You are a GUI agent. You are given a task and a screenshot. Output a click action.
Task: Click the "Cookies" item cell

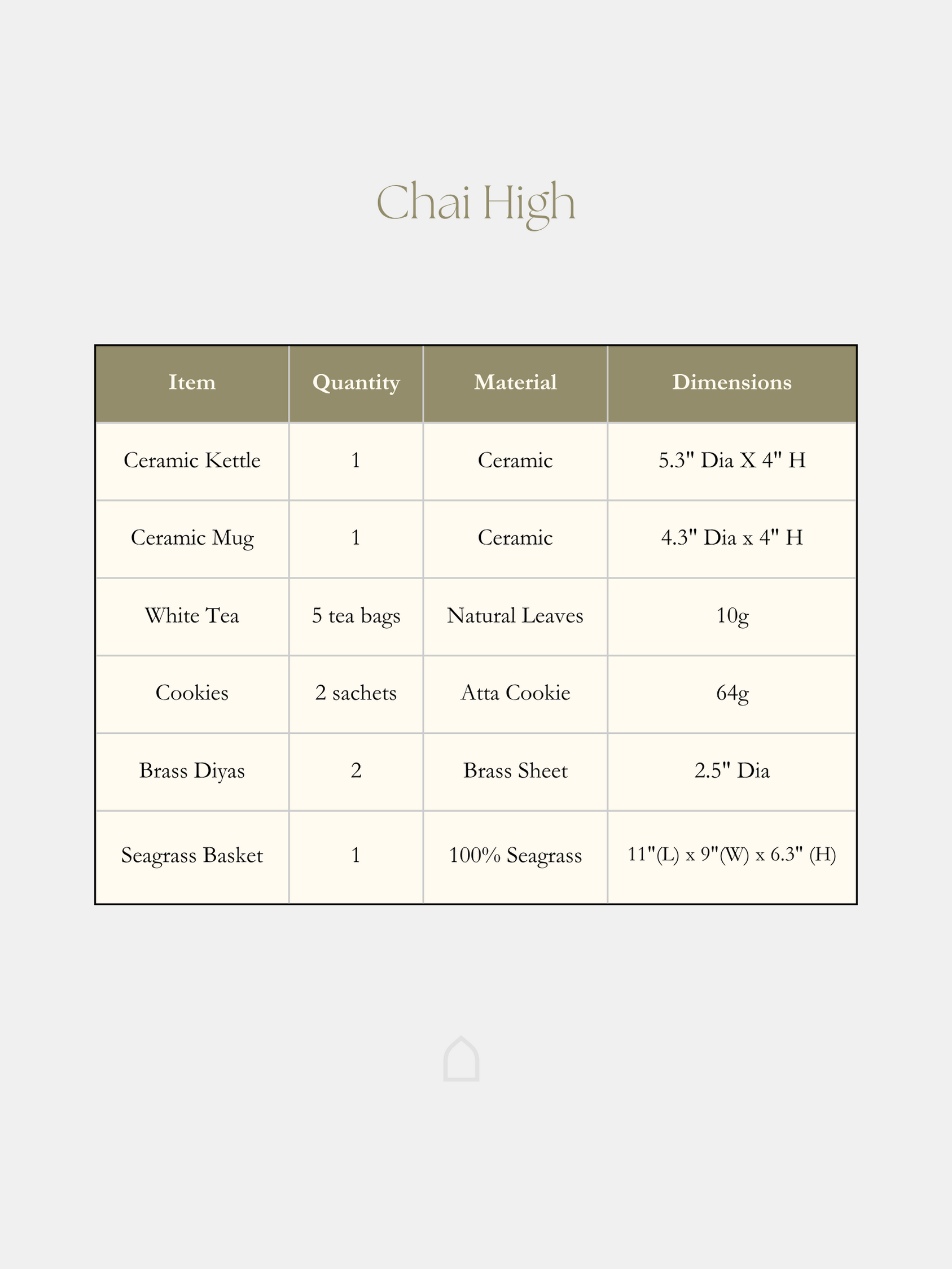[192, 693]
